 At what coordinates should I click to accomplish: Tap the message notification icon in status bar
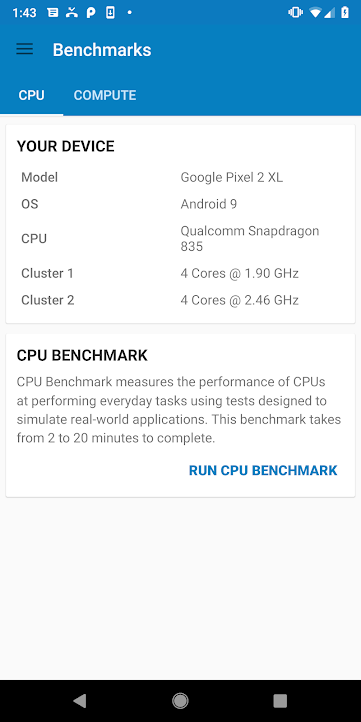click(52, 13)
